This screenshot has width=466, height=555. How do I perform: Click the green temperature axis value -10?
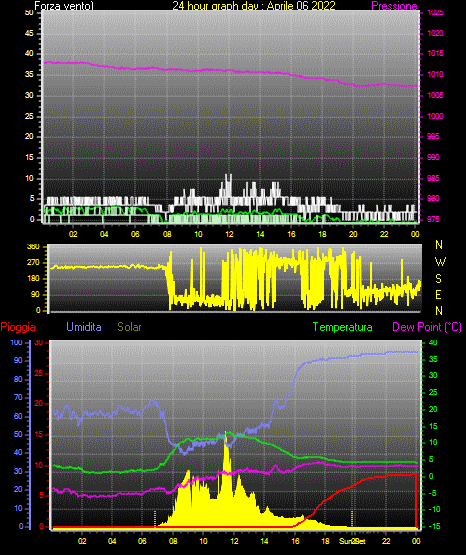pyautogui.click(x=434, y=509)
